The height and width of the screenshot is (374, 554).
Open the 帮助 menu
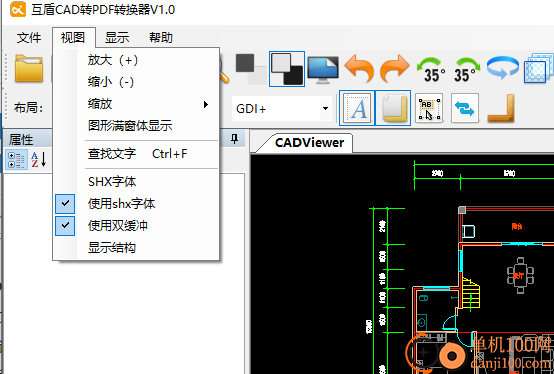click(x=161, y=37)
